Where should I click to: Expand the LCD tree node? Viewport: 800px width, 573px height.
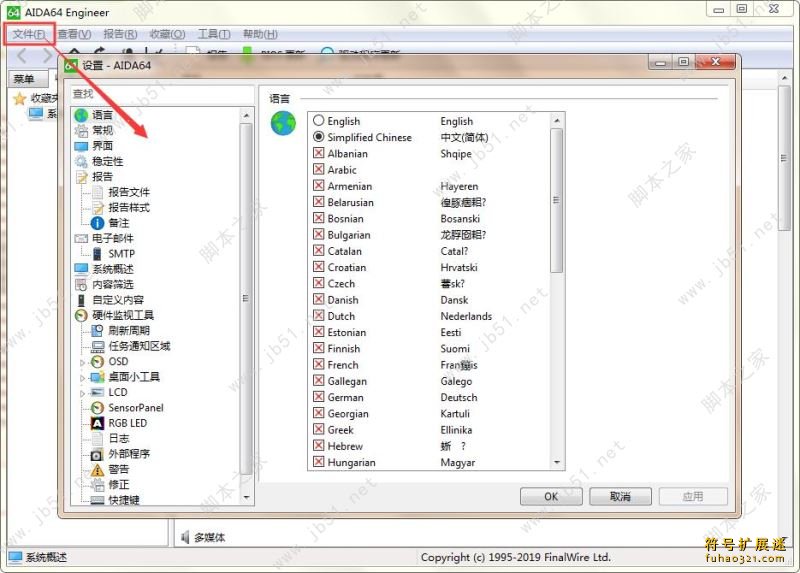83,393
